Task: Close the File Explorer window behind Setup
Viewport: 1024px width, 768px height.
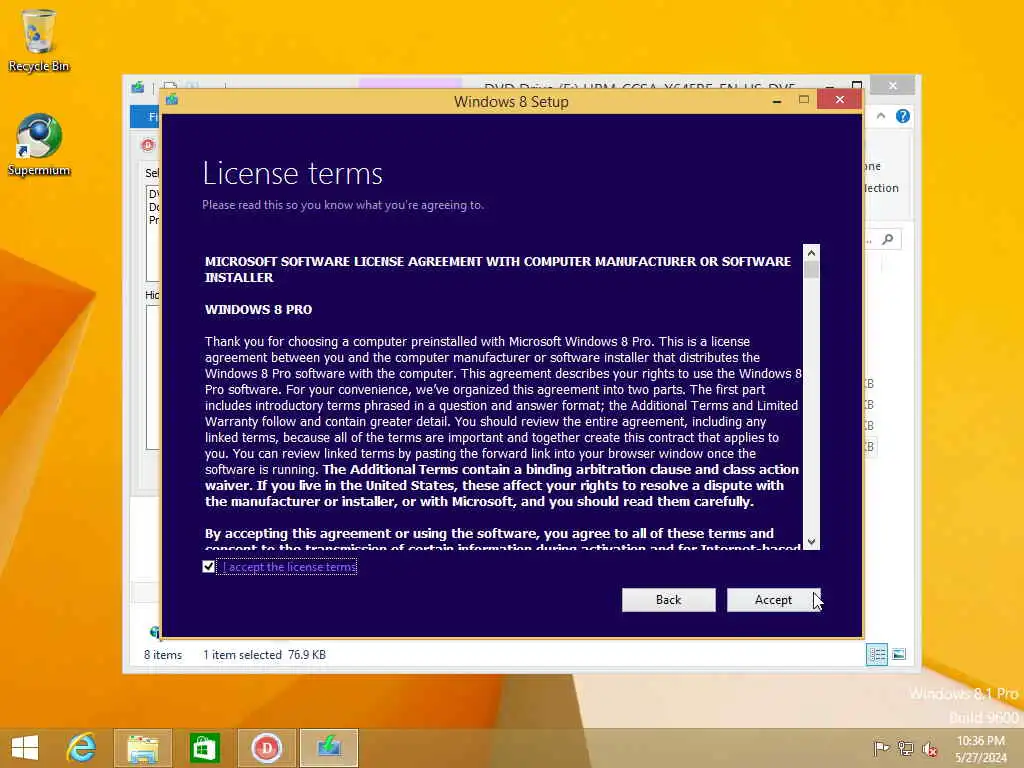Action: click(893, 86)
